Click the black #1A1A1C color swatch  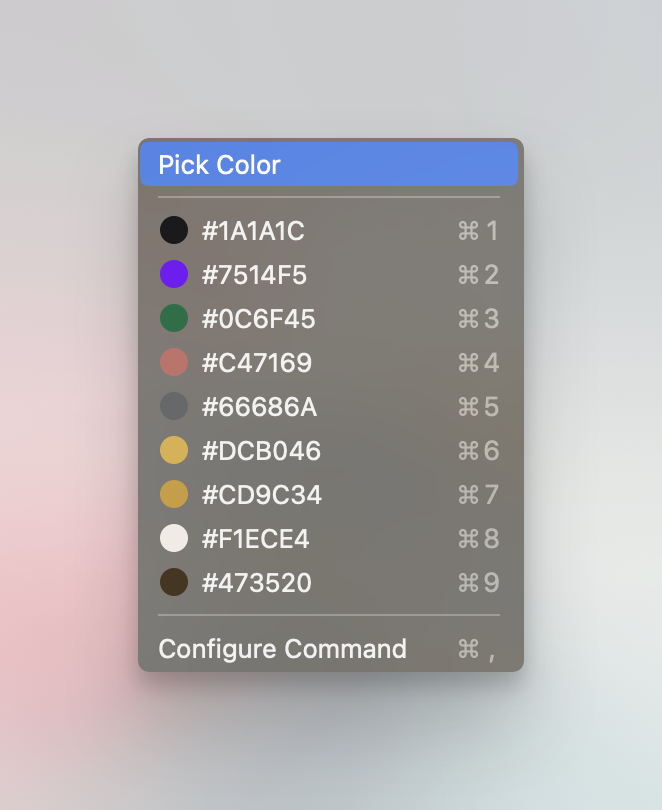pyautogui.click(x=174, y=230)
